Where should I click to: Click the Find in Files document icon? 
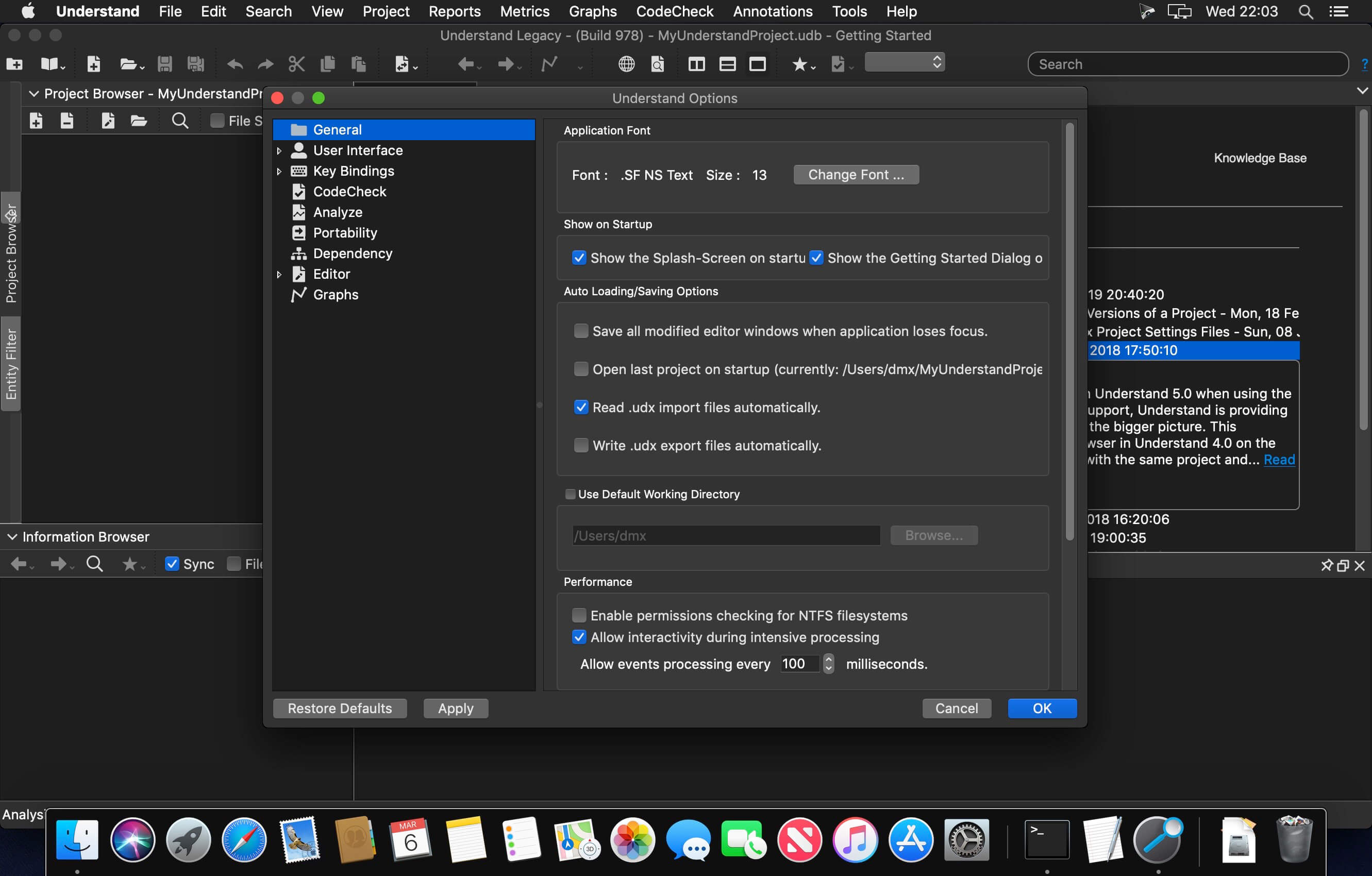pyautogui.click(x=658, y=64)
